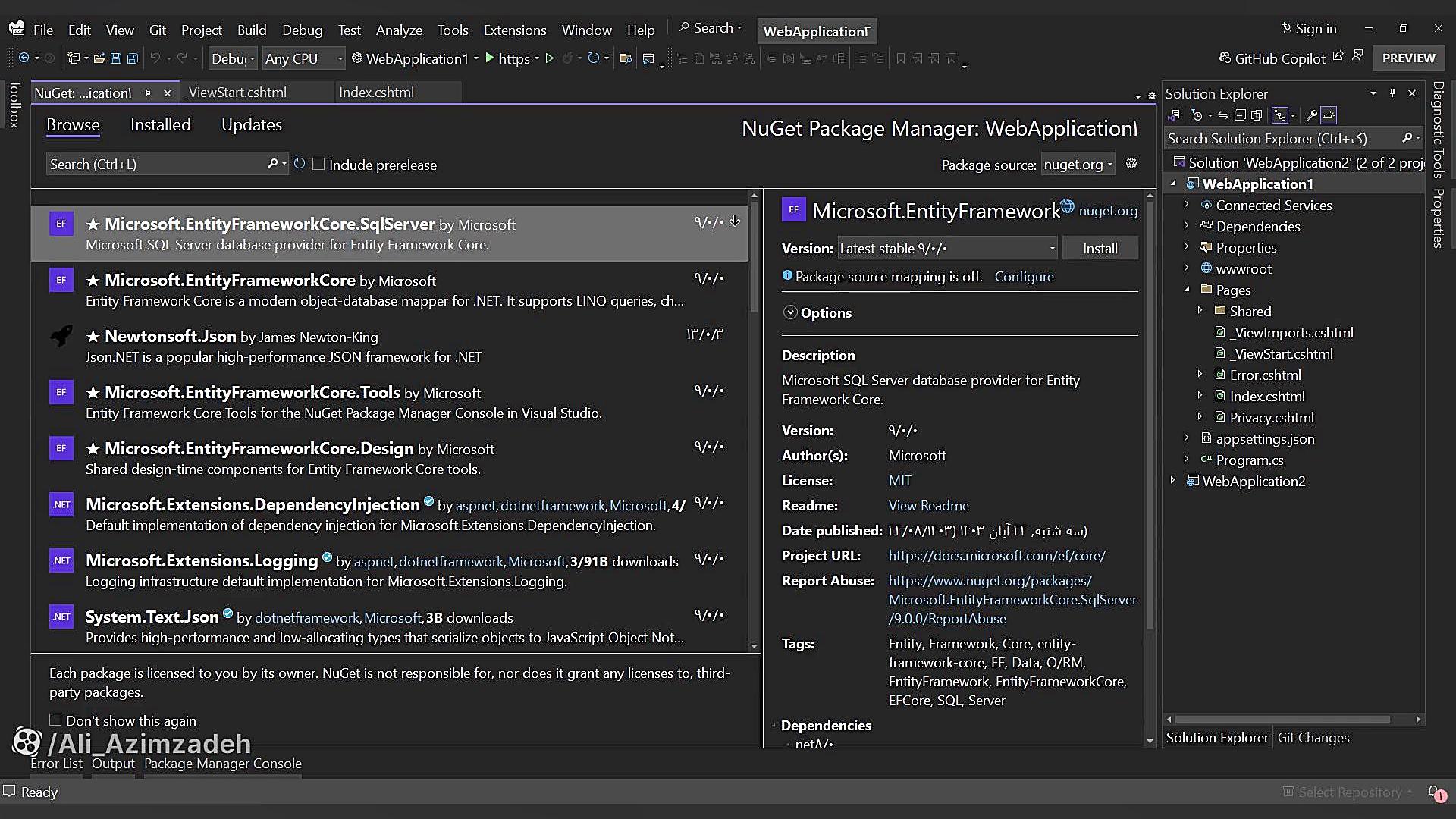Expand the Options section

[790, 312]
